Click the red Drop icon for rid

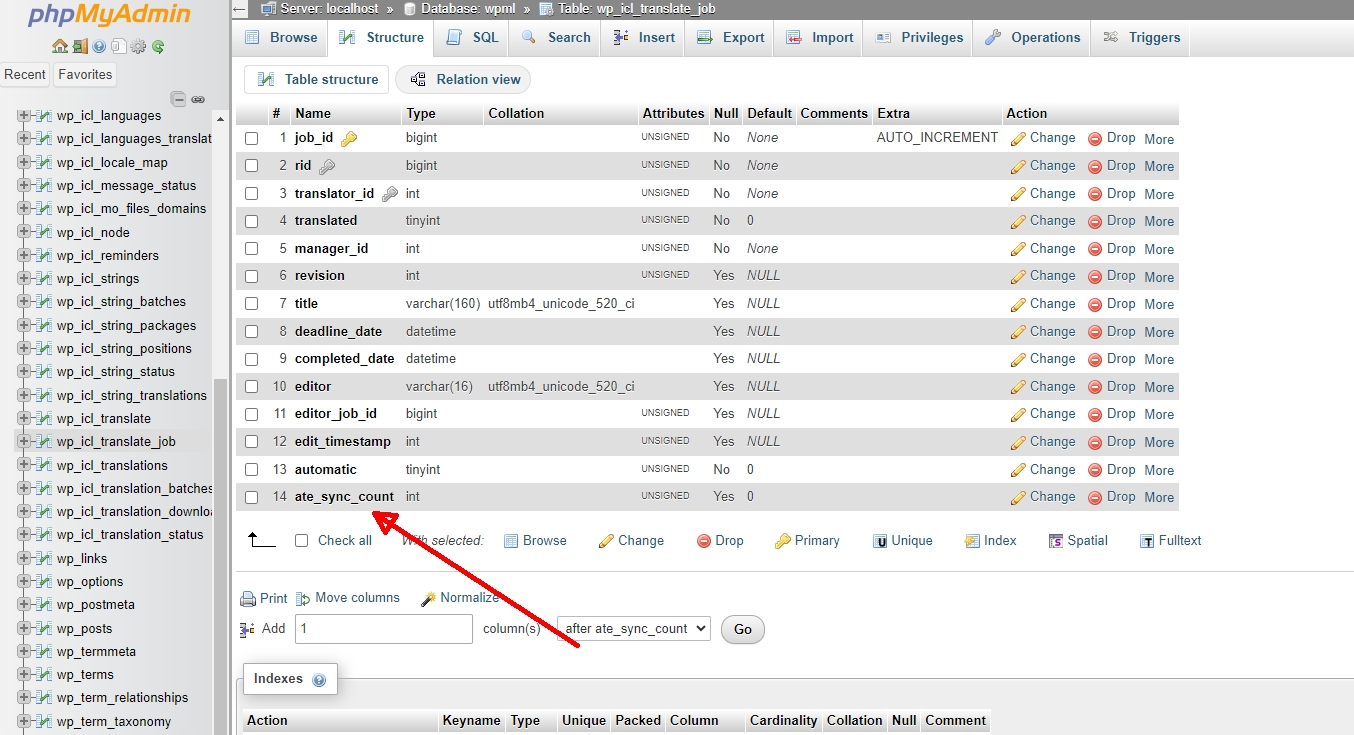tap(1095, 166)
